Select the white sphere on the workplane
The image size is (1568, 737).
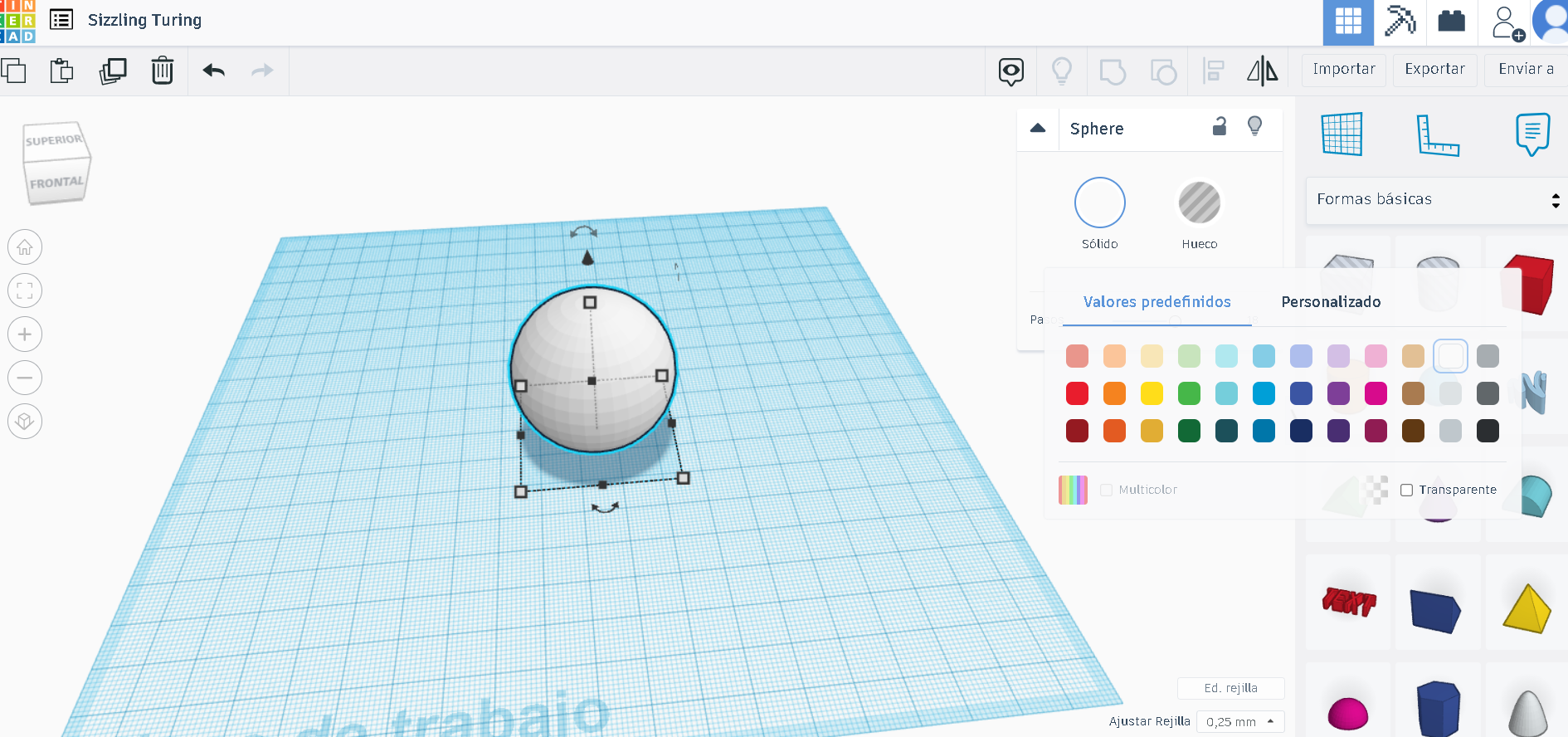[x=592, y=369]
